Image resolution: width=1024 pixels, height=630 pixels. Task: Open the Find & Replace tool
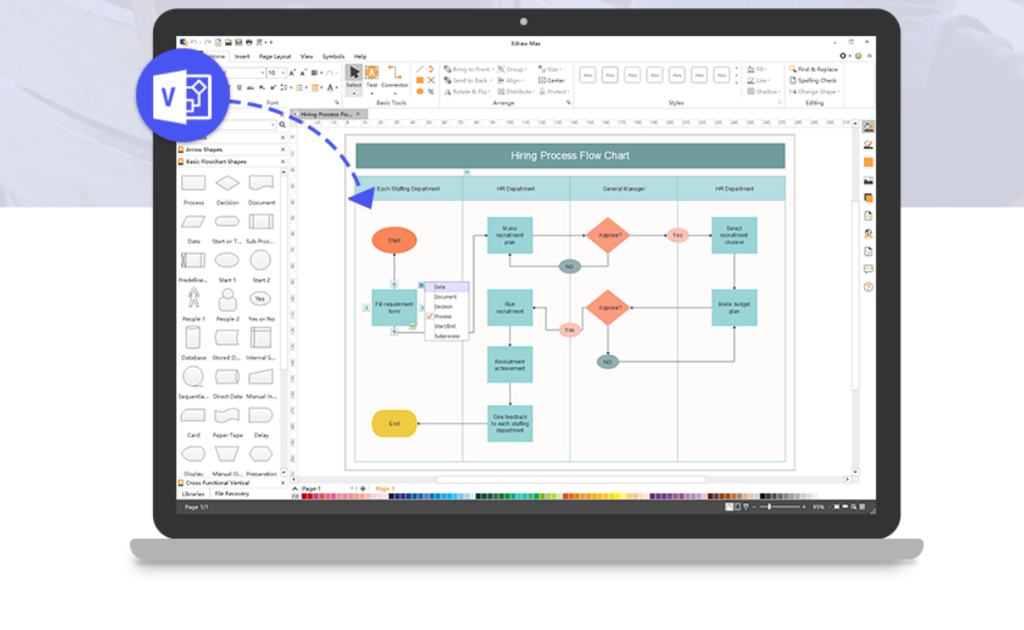813,69
